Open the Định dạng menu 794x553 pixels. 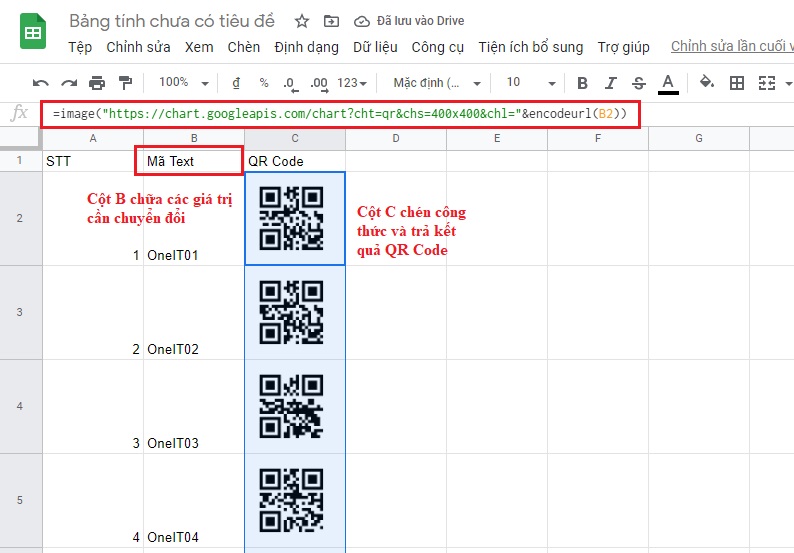[x=306, y=47]
